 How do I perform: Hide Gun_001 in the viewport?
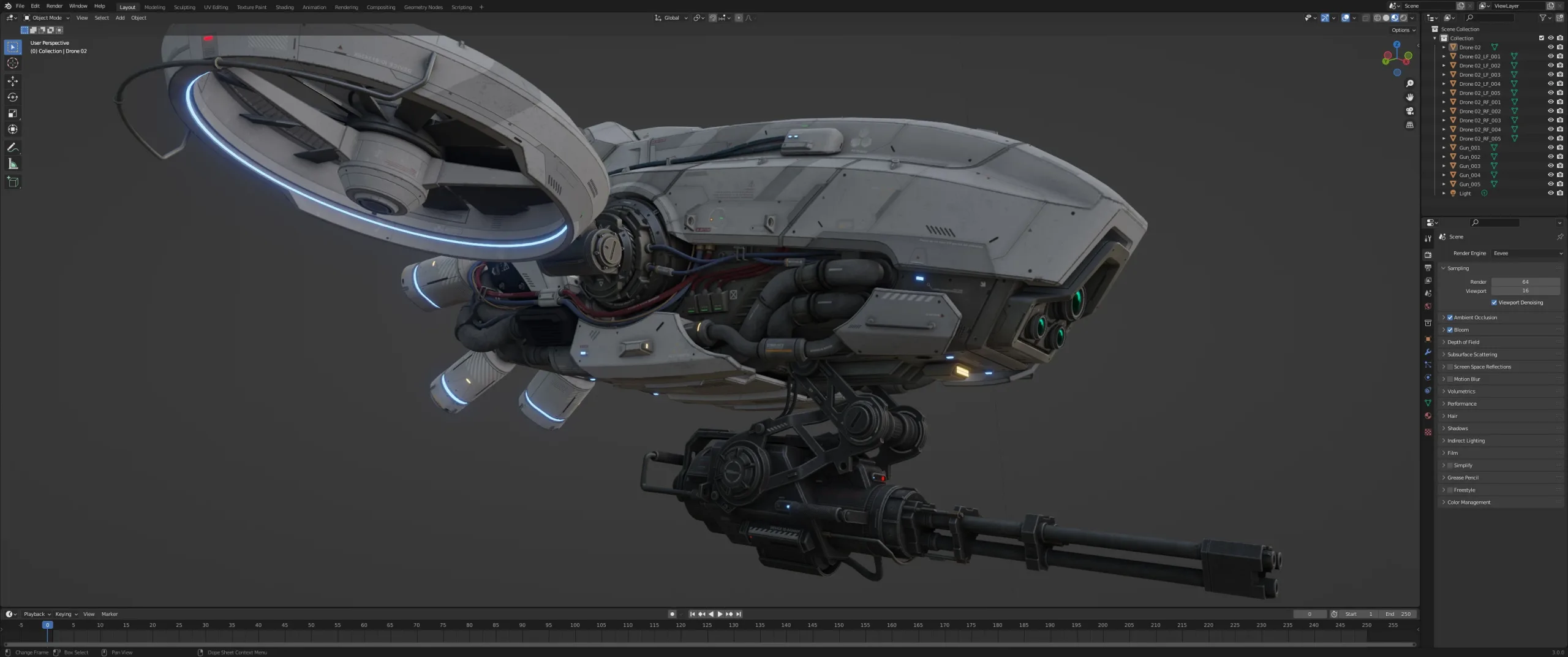pos(1550,147)
